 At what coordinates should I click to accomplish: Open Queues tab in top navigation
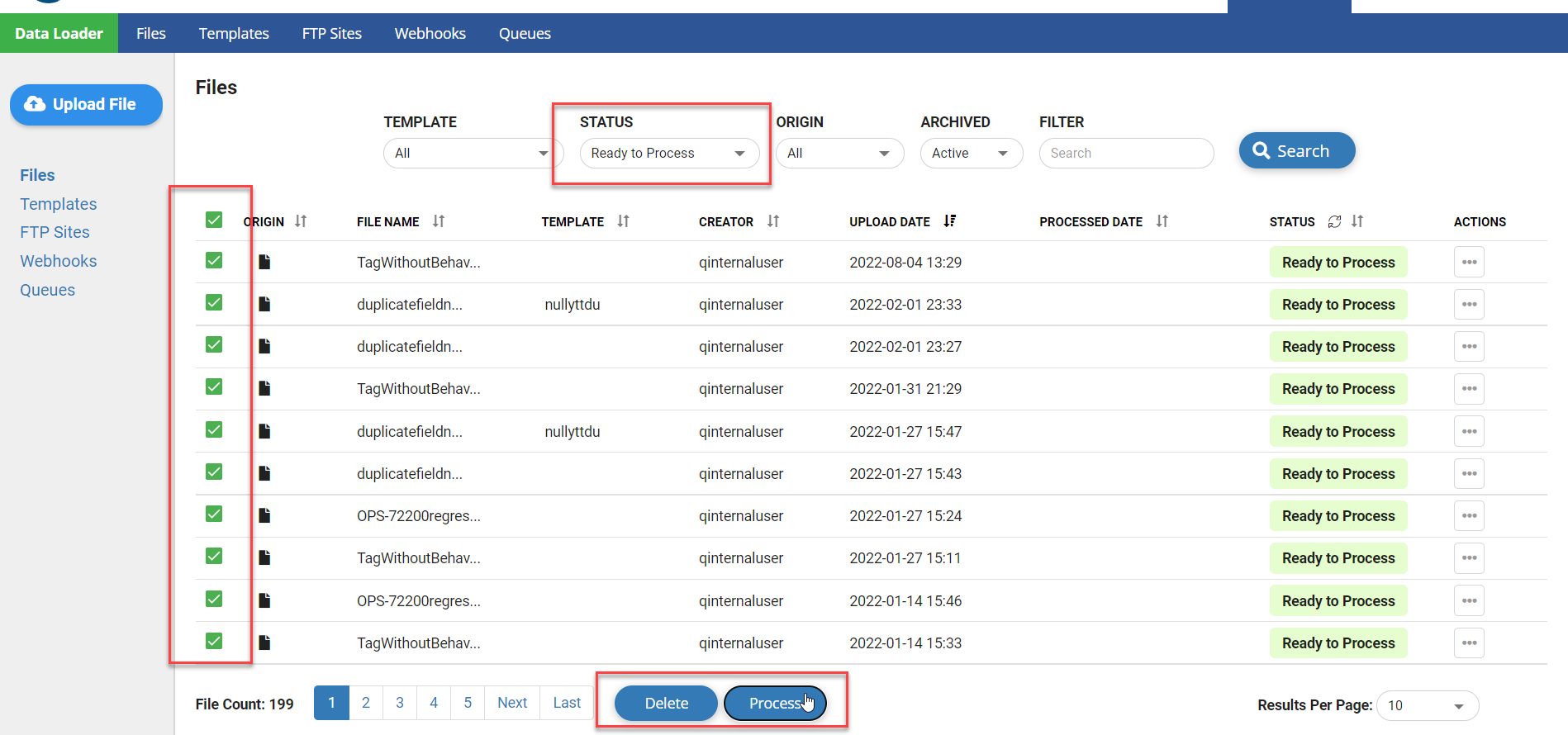click(x=524, y=34)
